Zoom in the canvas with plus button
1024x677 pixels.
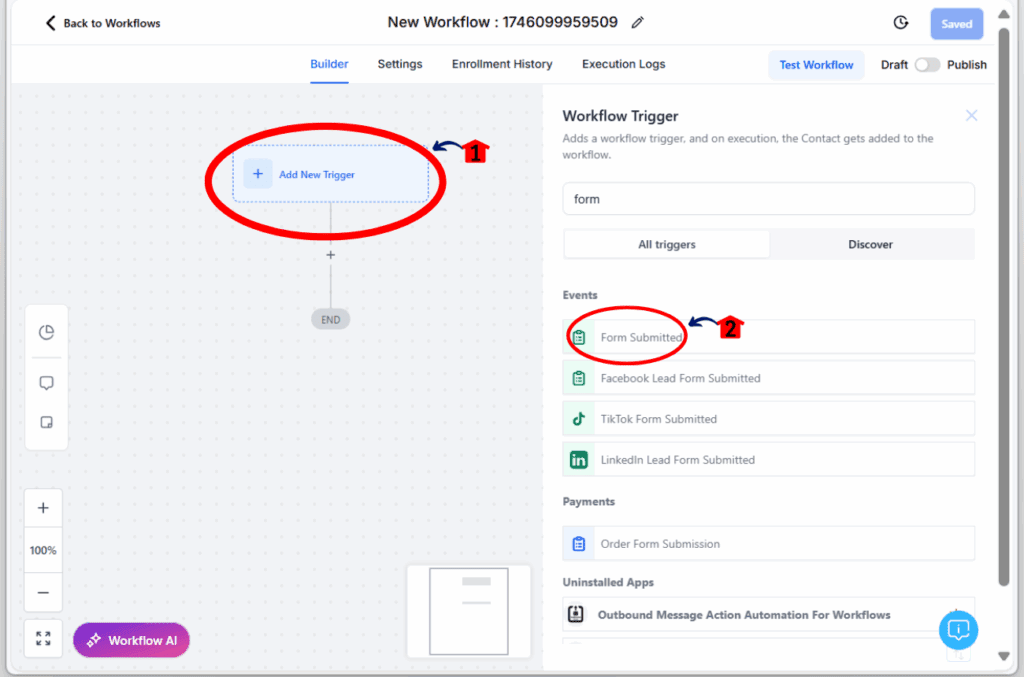pyautogui.click(x=43, y=508)
